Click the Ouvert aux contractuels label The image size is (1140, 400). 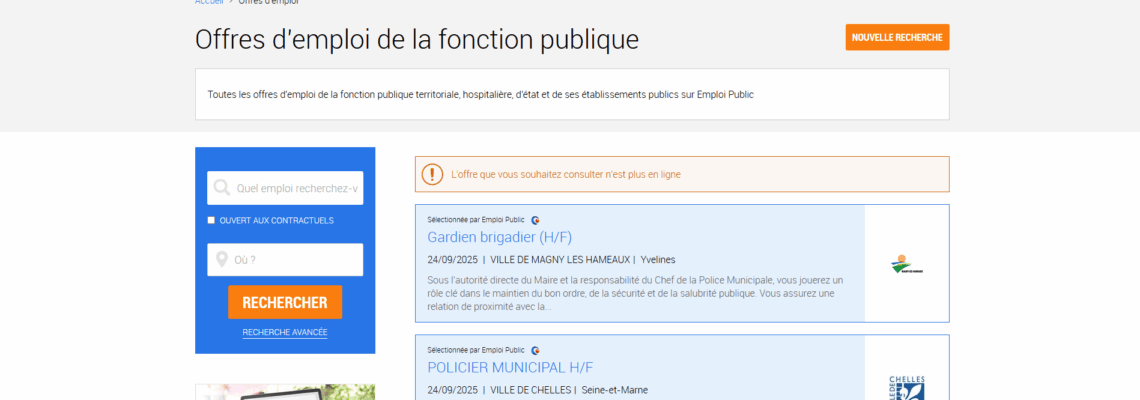pyautogui.click(x=276, y=220)
